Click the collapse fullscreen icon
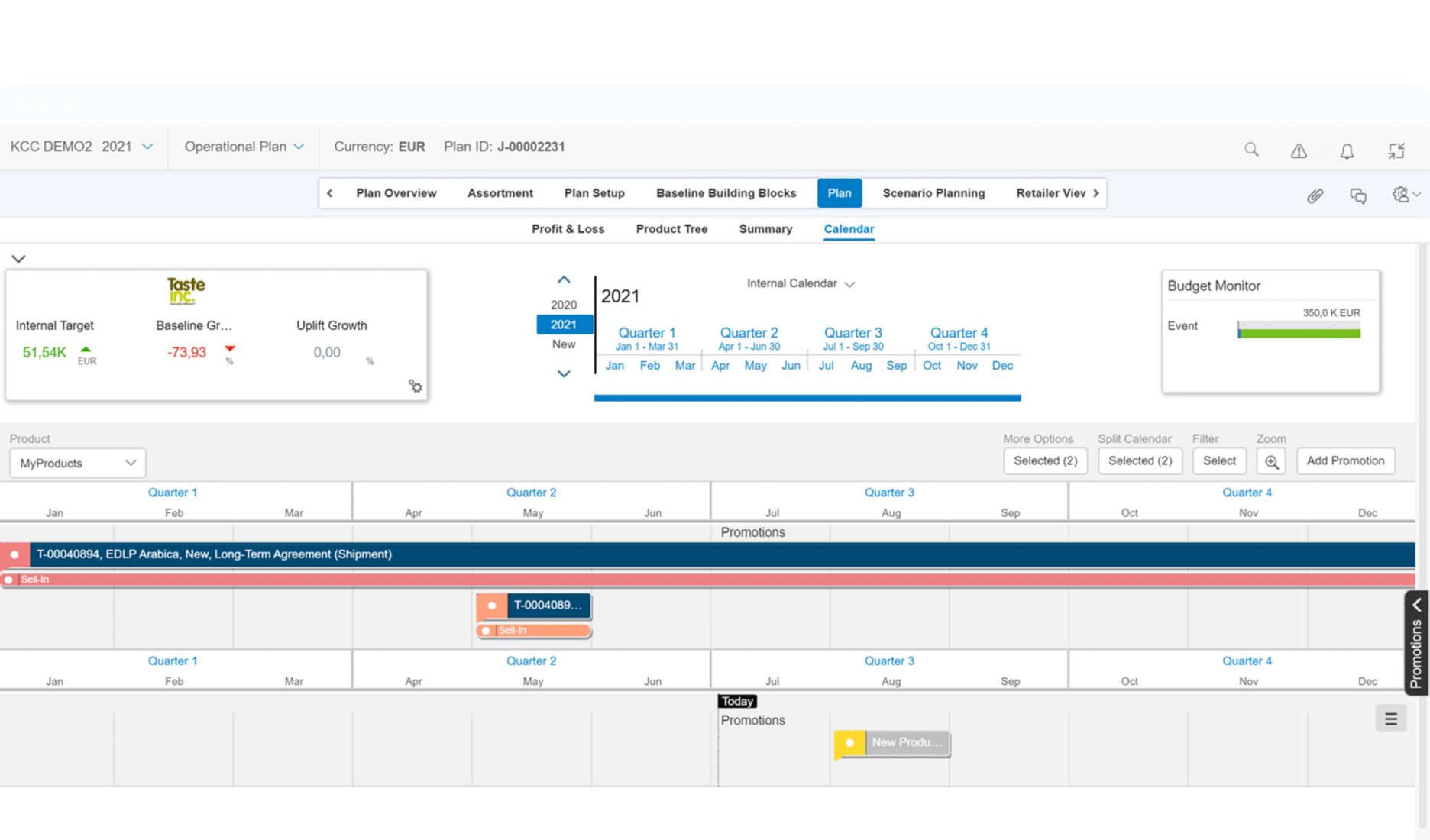This screenshot has width=1430, height=840. [x=1396, y=150]
